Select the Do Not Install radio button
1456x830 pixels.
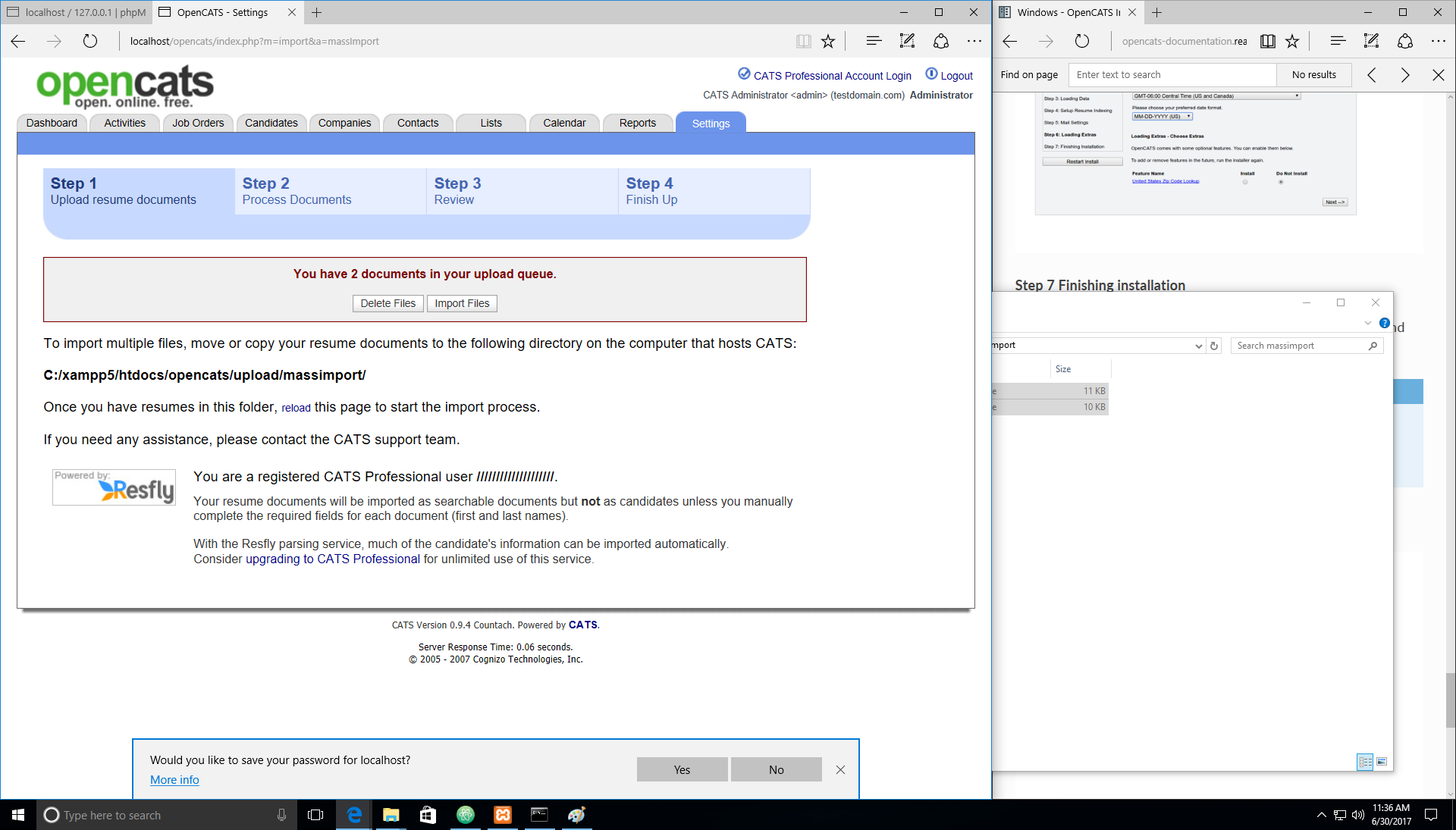point(1281,182)
